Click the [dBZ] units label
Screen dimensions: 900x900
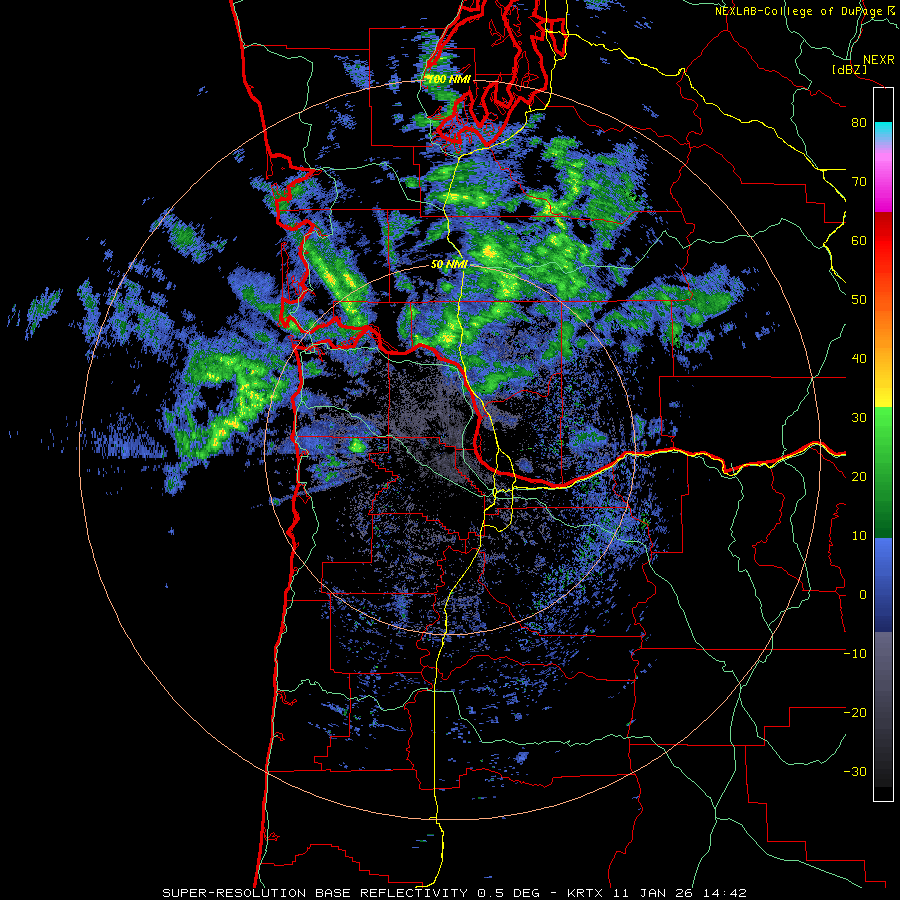coord(850,69)
